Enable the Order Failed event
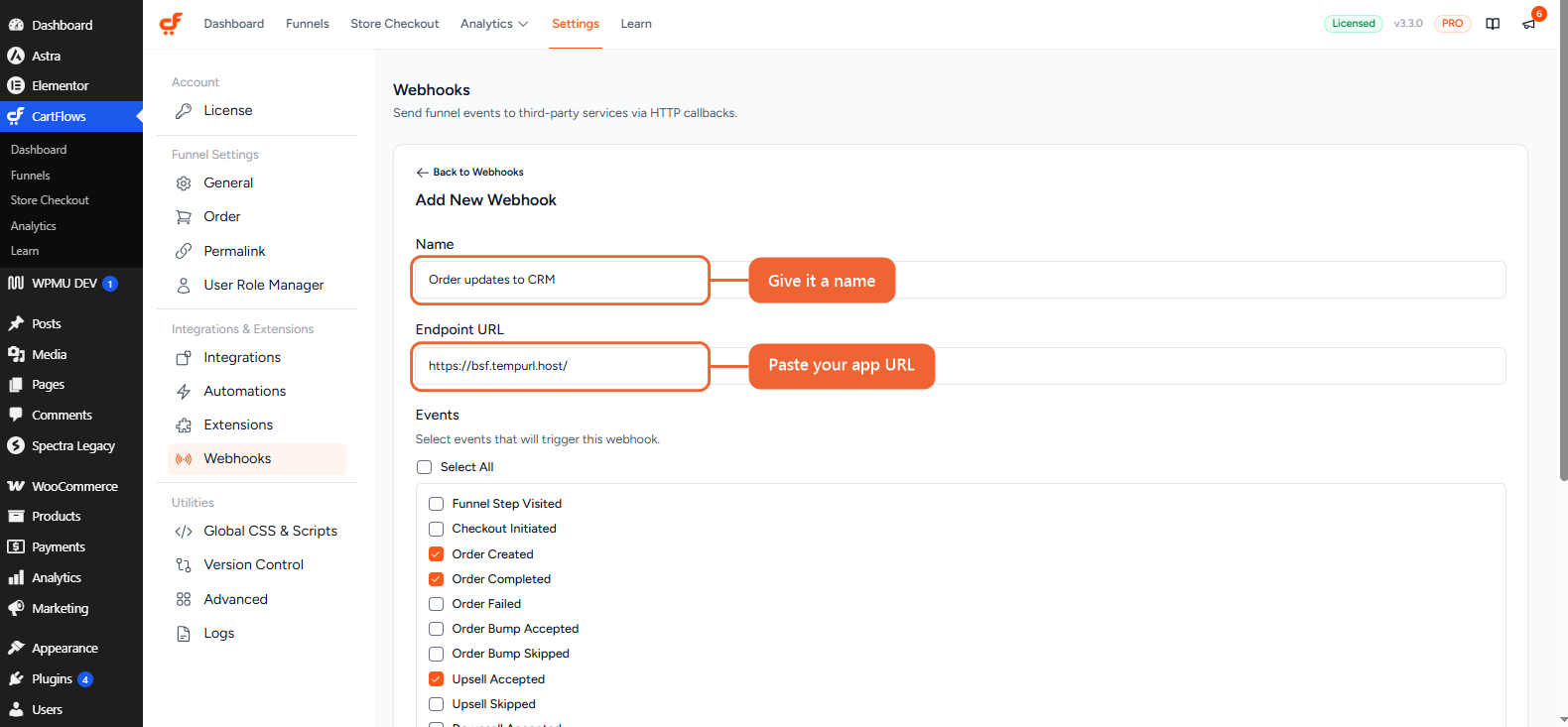 436,604
